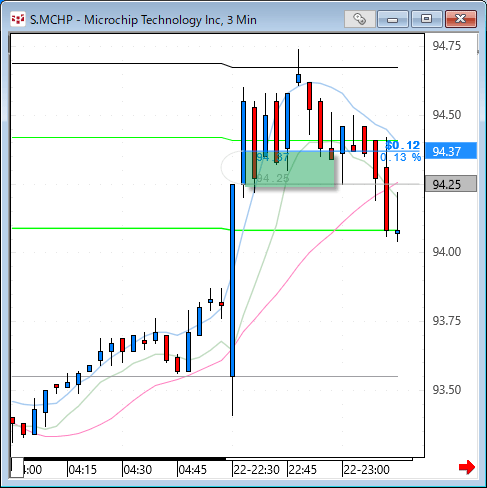Click the 04:15 time axis label
Screen dimensions: 487x488
tap(82, 470)
